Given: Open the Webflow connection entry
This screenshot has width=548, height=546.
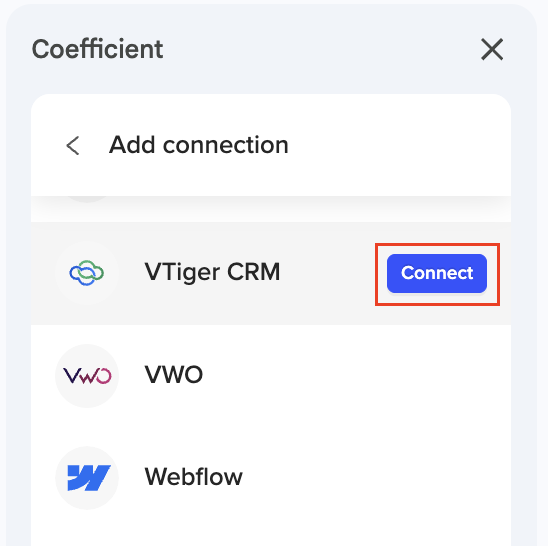Looking at the screenshot, I should (271, 478).
